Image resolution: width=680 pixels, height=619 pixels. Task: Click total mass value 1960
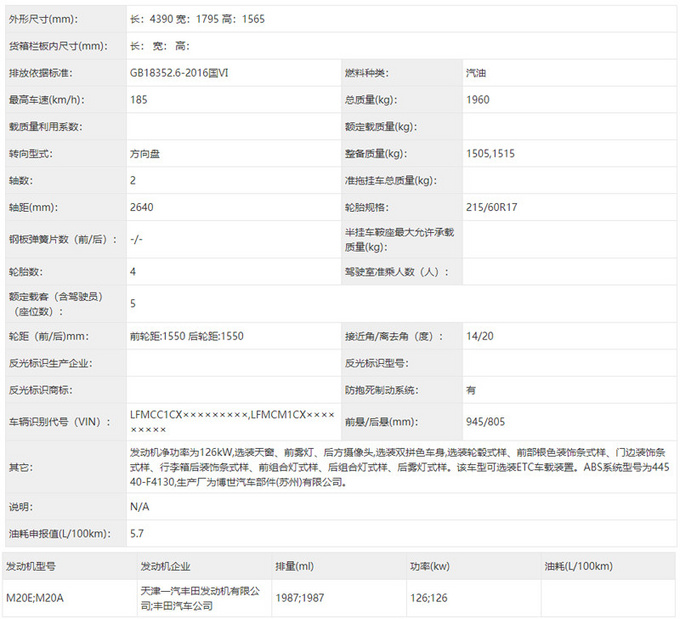tap(478, 100)
